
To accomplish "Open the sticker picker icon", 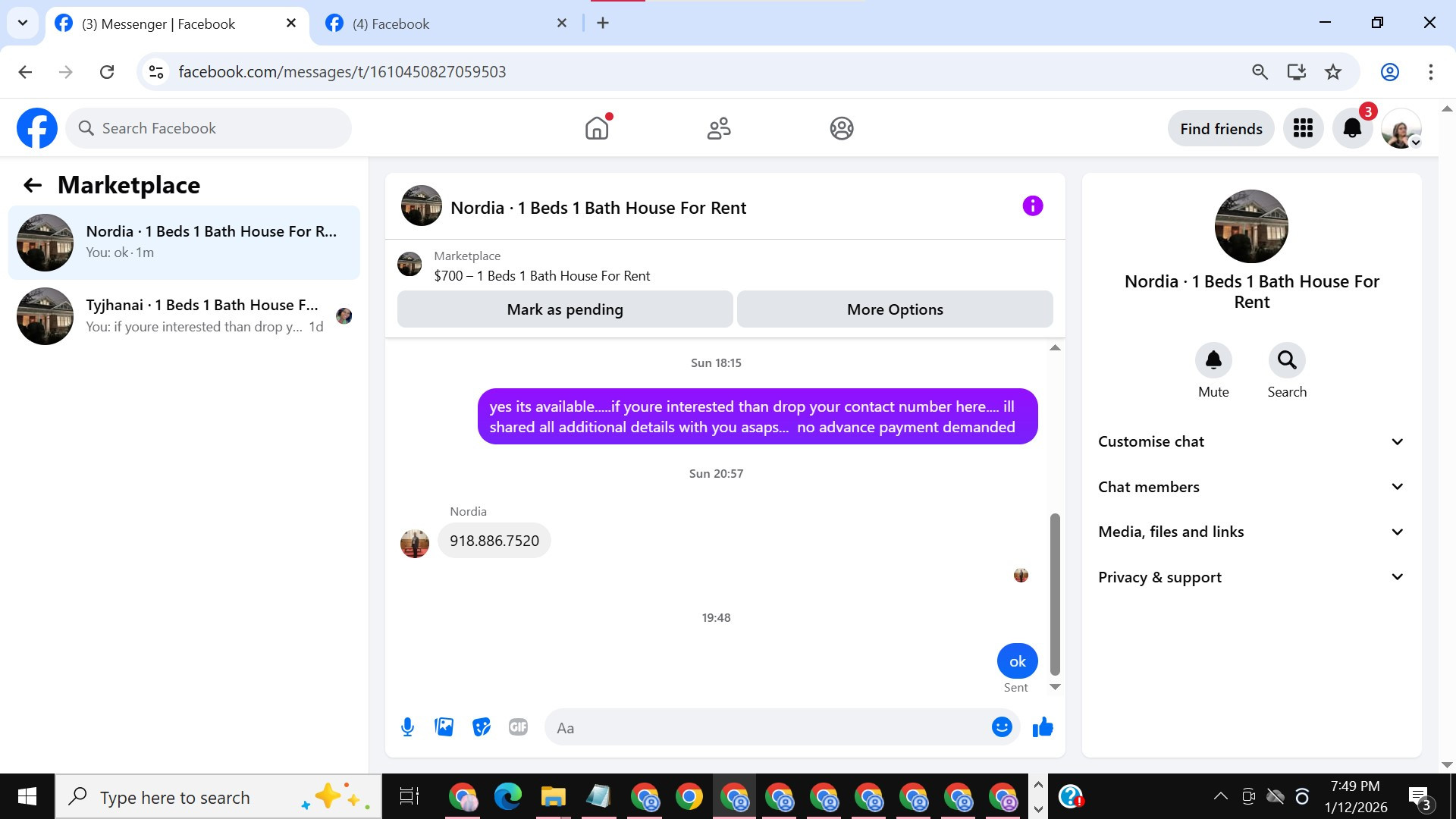I will point(481,727).
